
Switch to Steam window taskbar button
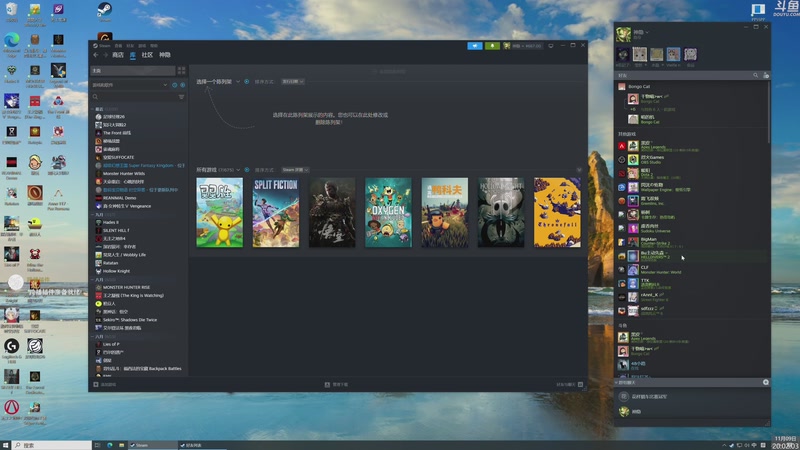coord(152,445)
